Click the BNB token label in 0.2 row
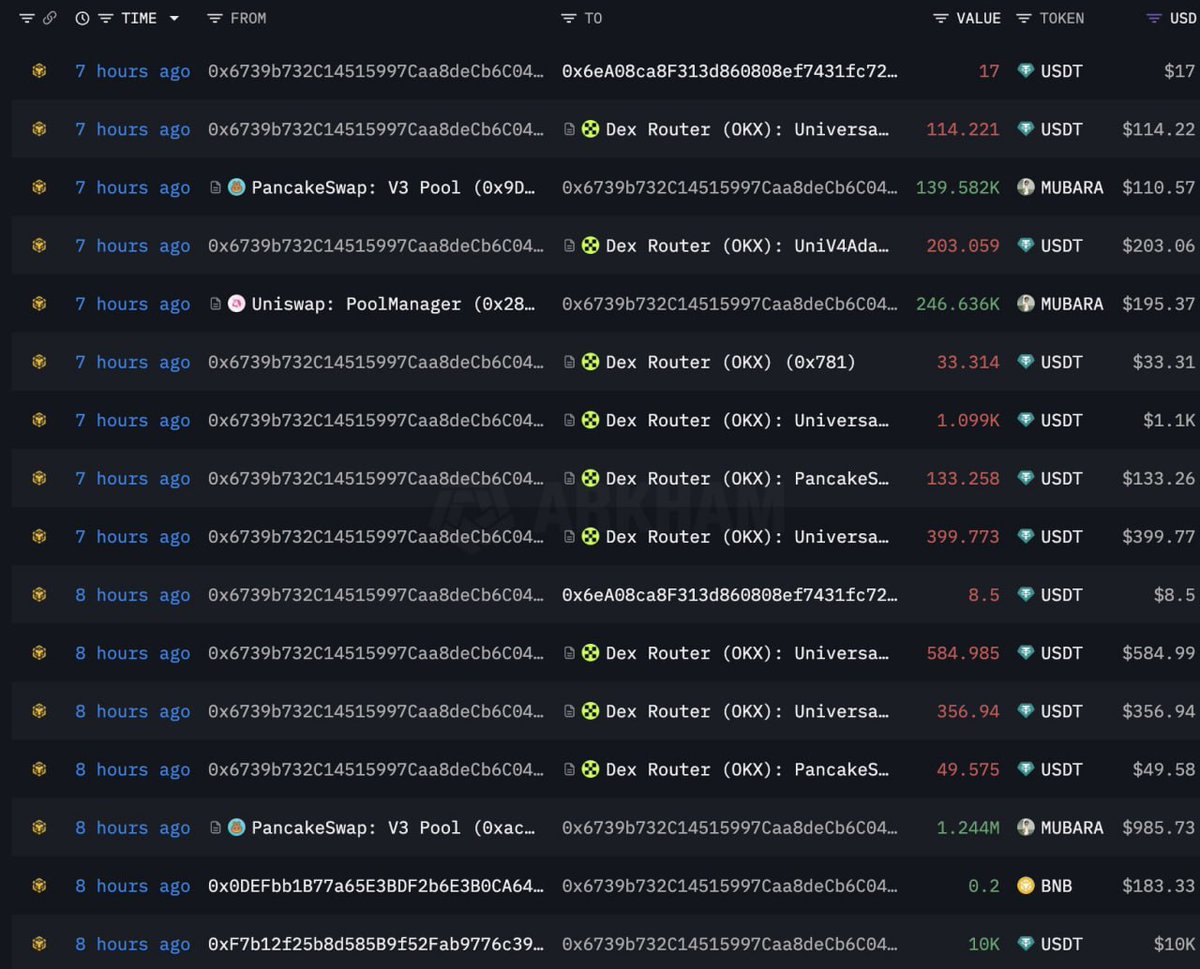Screen dimensions: 1200x969 click(1056, 885)
